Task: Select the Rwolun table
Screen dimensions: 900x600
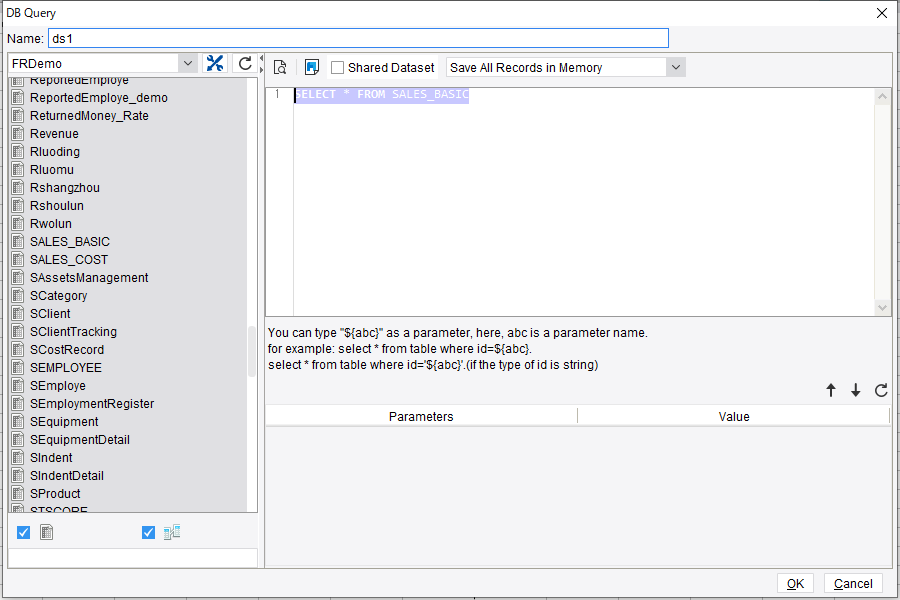Action: click(x=51, y=223)
